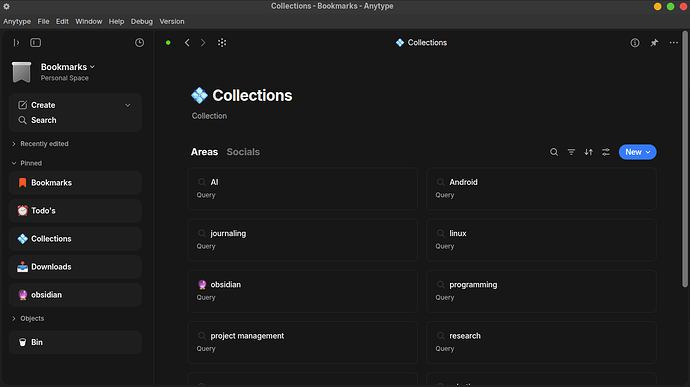The image size is (690, 387).
Task: Open the Window menu
Action: click(x=88, y=21)
